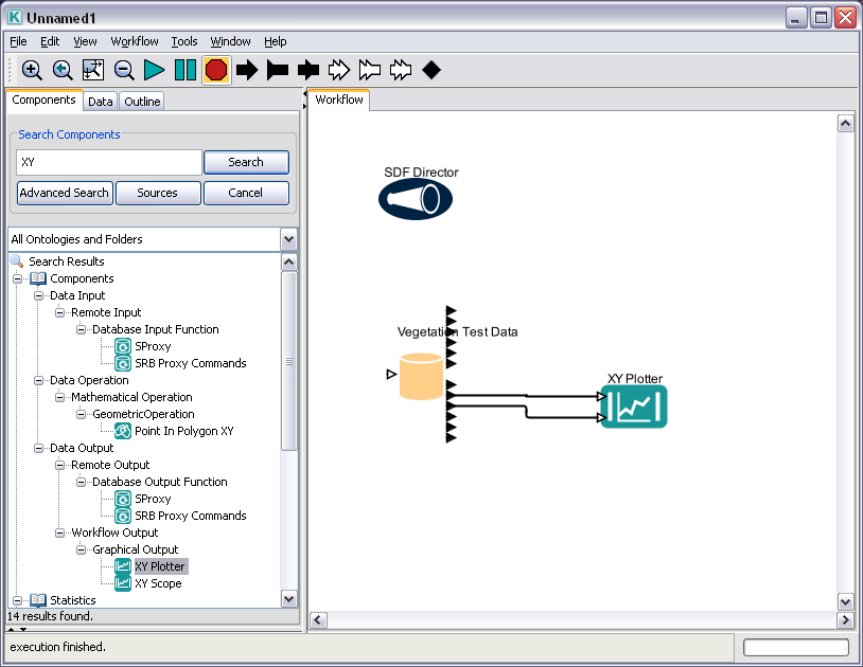
Task: Click the first Zoom In magnifier icon
Action: tap(32, 70)
